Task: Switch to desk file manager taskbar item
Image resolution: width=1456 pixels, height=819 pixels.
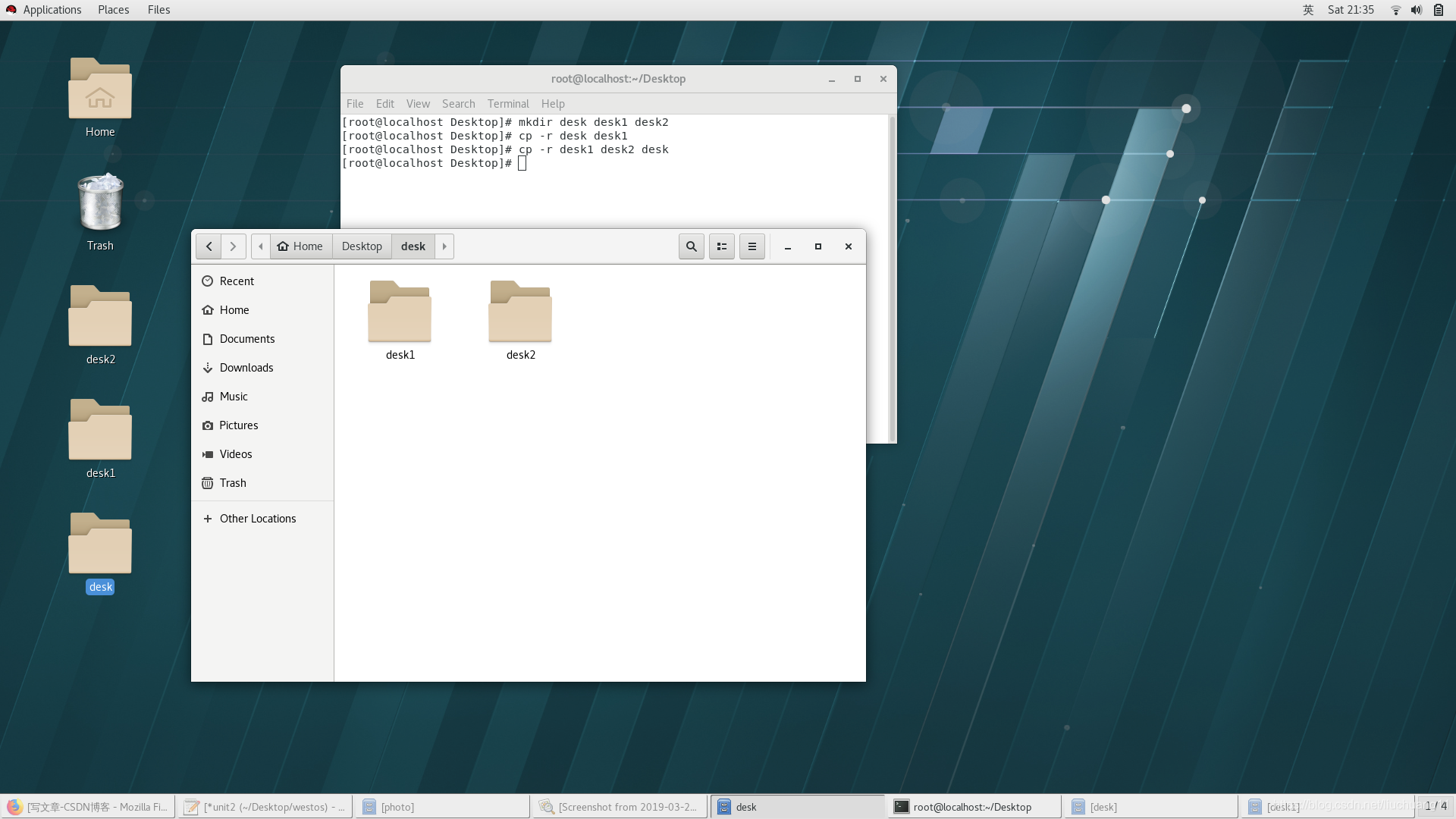Action: coord(798,807)
